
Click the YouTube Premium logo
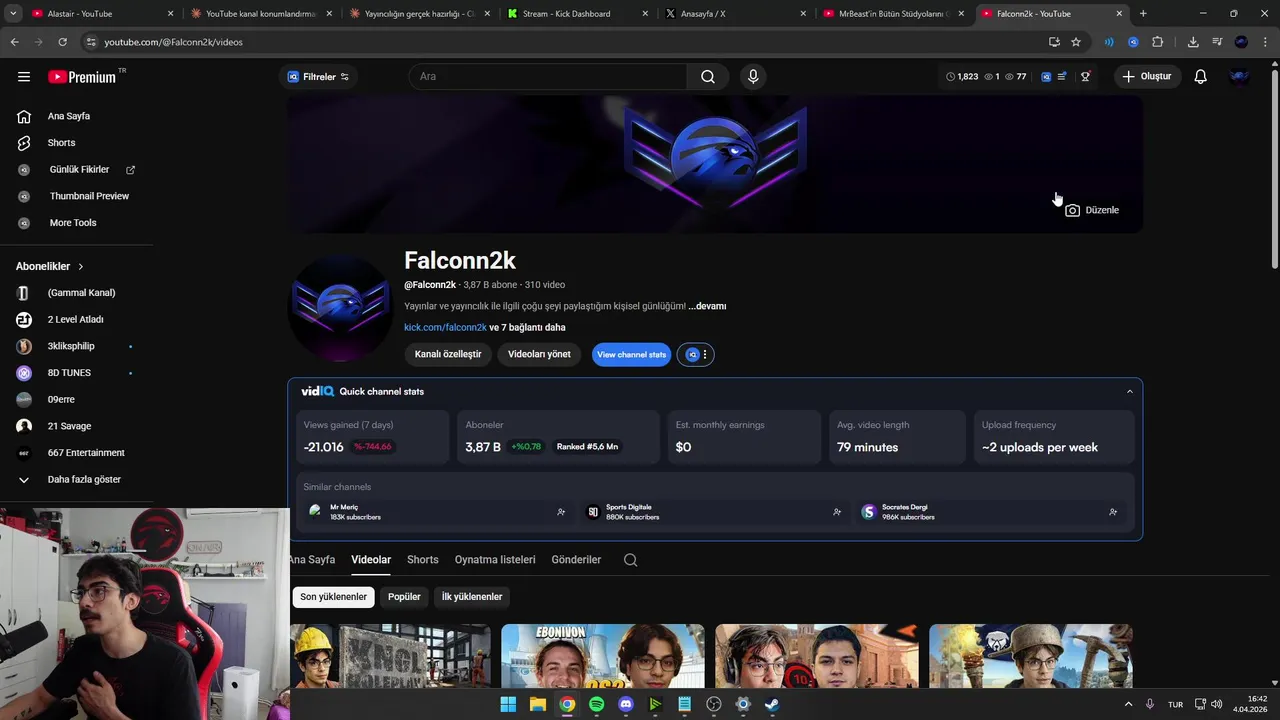[x=82, y=77]
